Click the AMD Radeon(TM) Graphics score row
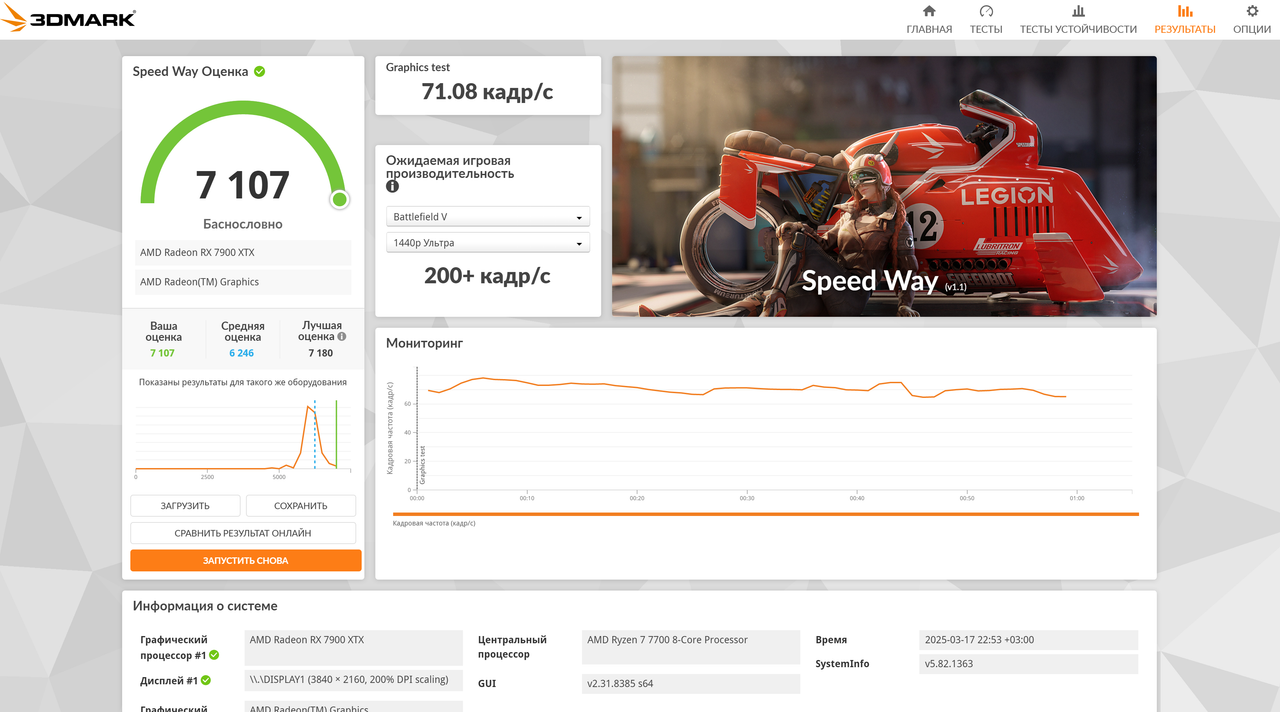The width and height of the screenshot is (1280, 712). point(243,282)
